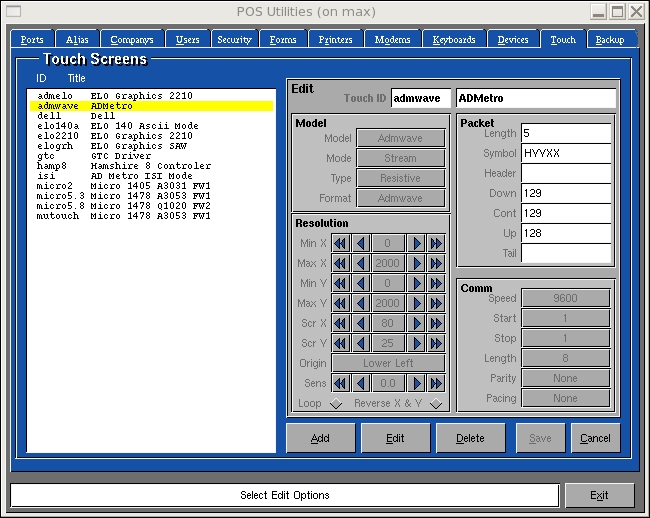Open the Security tab
Screen dimensions: 650x518
pos(235,39)
